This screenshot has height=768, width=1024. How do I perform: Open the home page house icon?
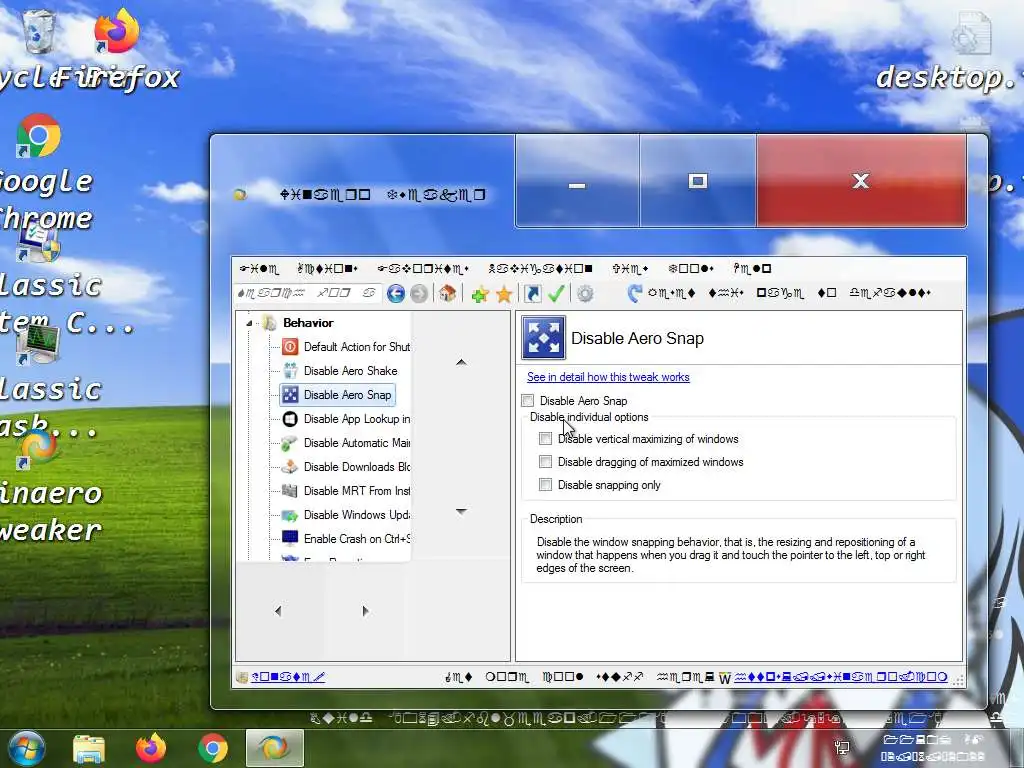[x=447, y=294]
